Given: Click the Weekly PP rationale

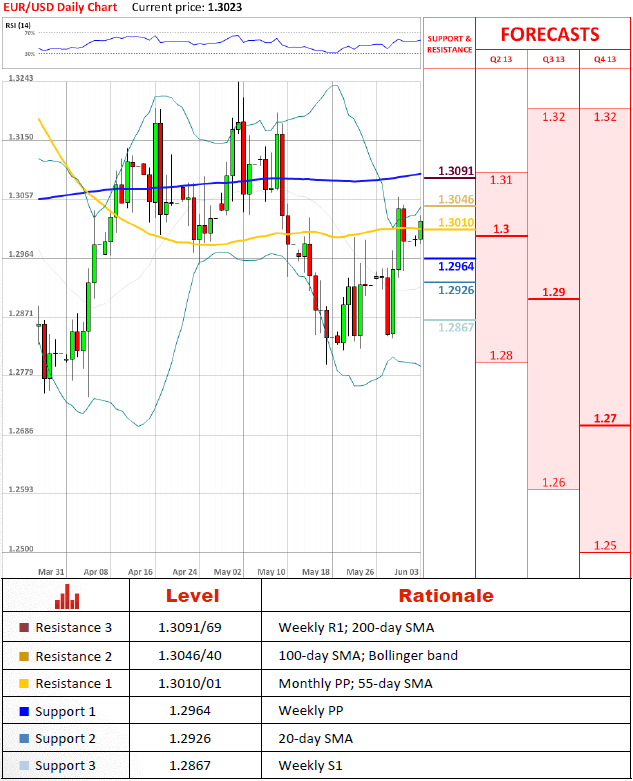Looking at the screenshot, I should [x=311, y=710].
